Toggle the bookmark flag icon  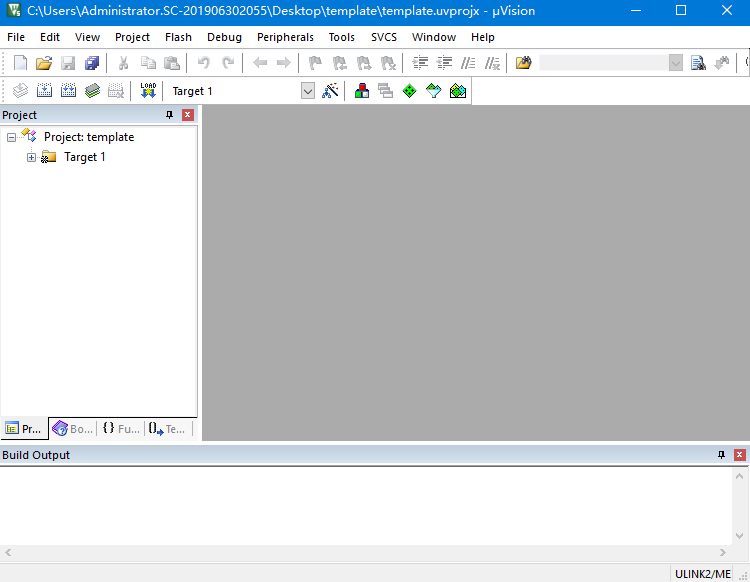click(315, 63)
